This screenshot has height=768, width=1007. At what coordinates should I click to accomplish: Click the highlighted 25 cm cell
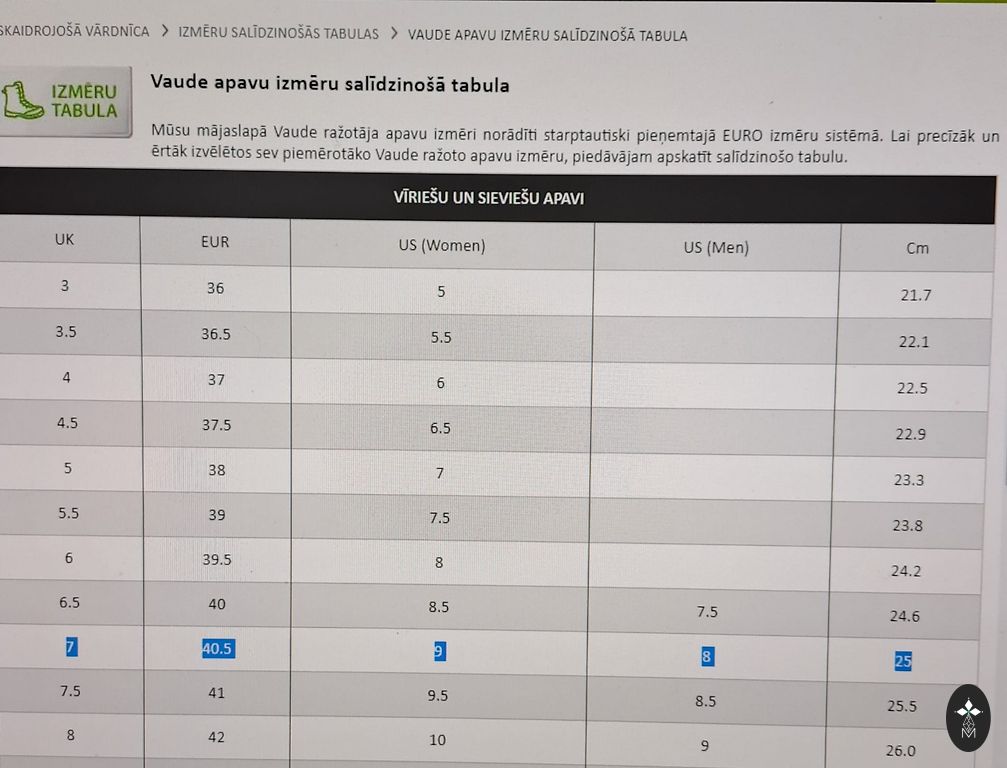click(903, 661)
